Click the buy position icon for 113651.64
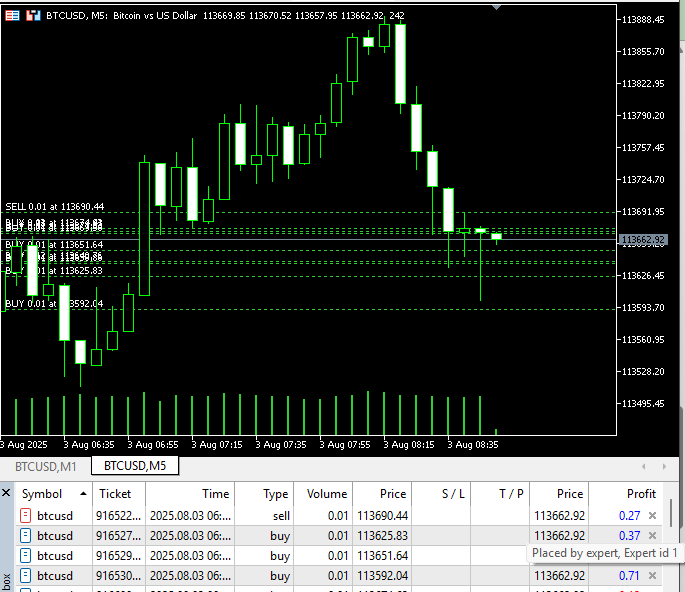This screenshot has width=685, height=592. coord(26,556)
